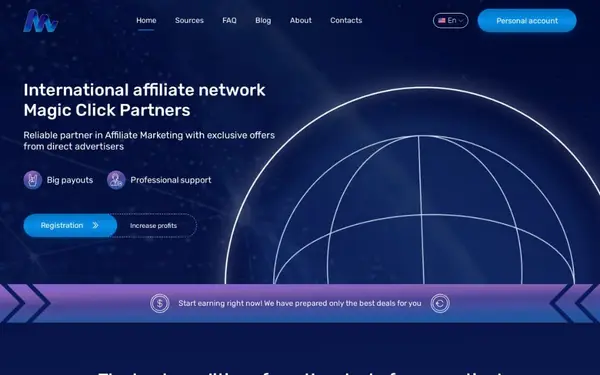Click the Registration button
600x375 pixels.
click(70, 225)
